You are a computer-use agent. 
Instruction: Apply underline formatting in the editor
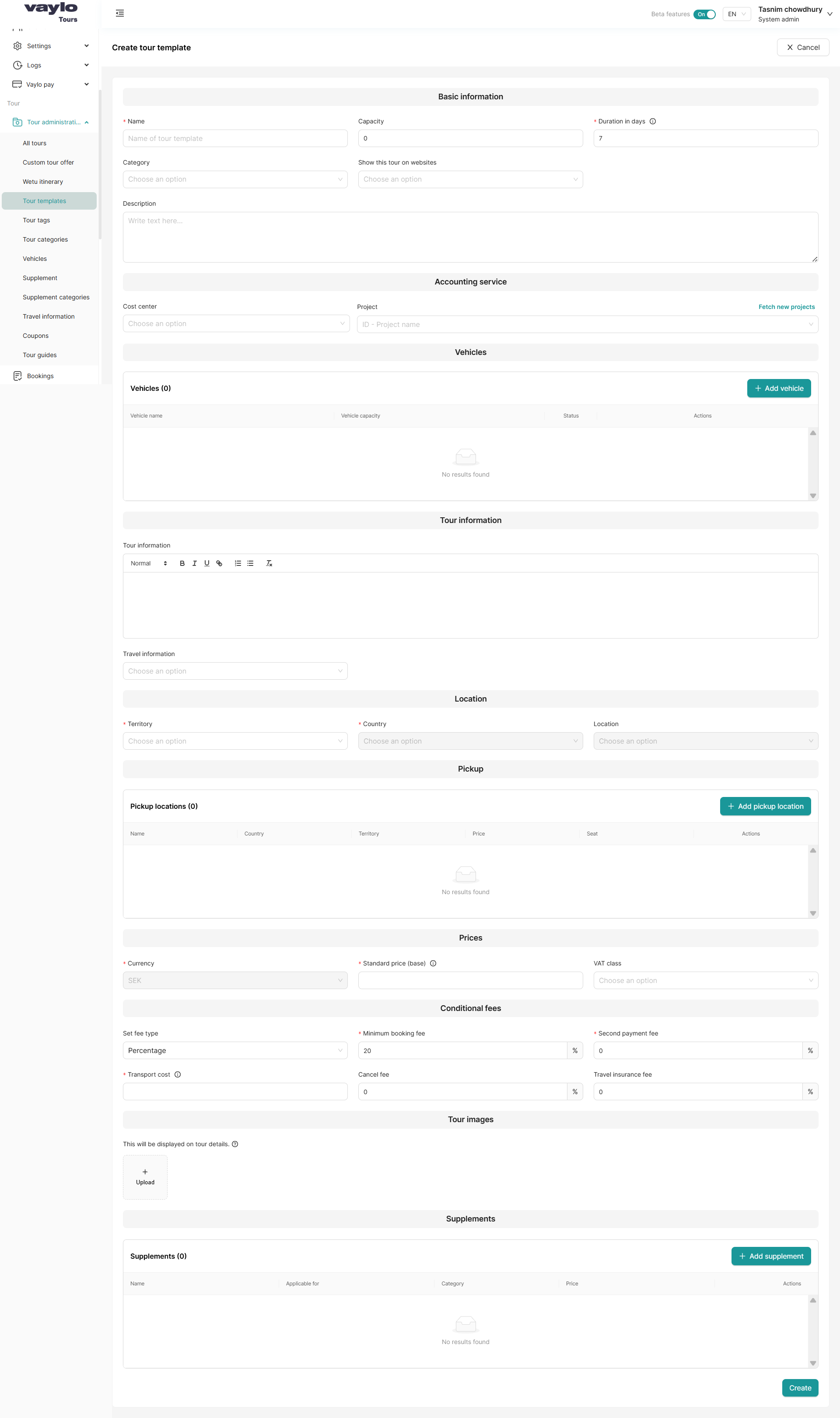[206, 563]
